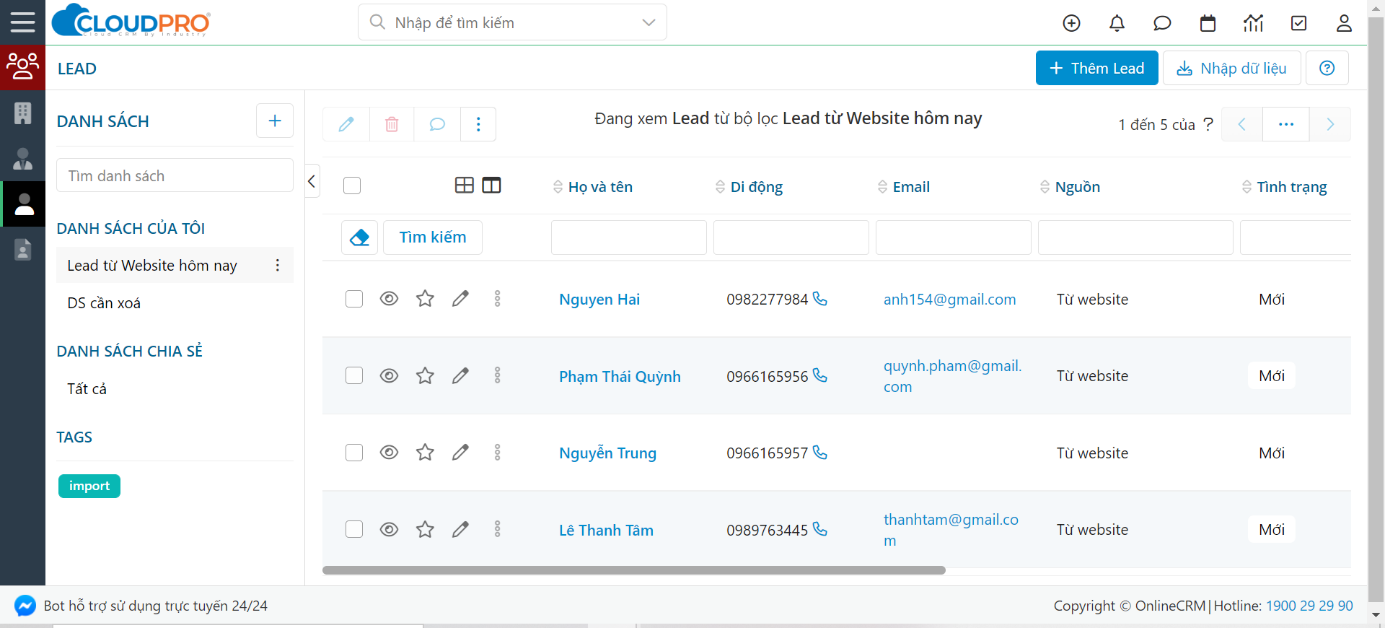Open options menu for Lead từ Website hôm nay
This screenshot has width=1385, height=628.
[278, 266]
